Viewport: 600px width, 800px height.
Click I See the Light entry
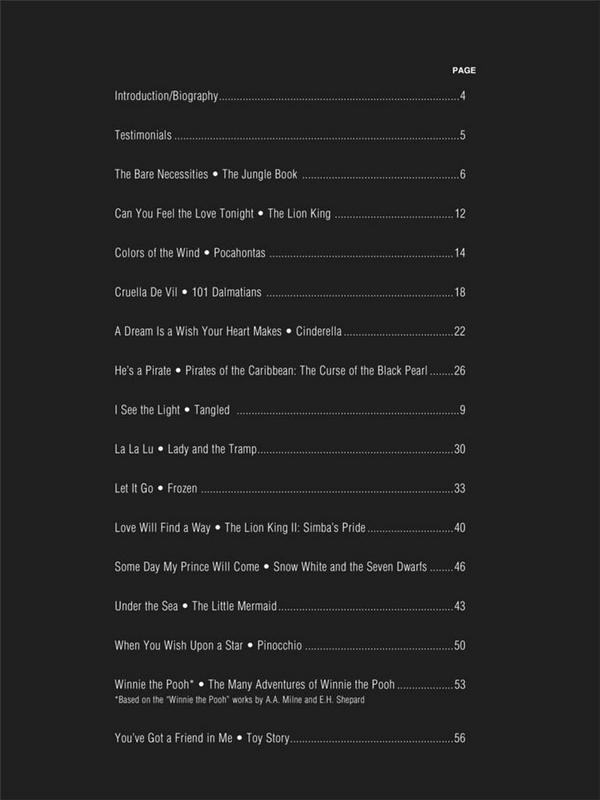point(172,410)
